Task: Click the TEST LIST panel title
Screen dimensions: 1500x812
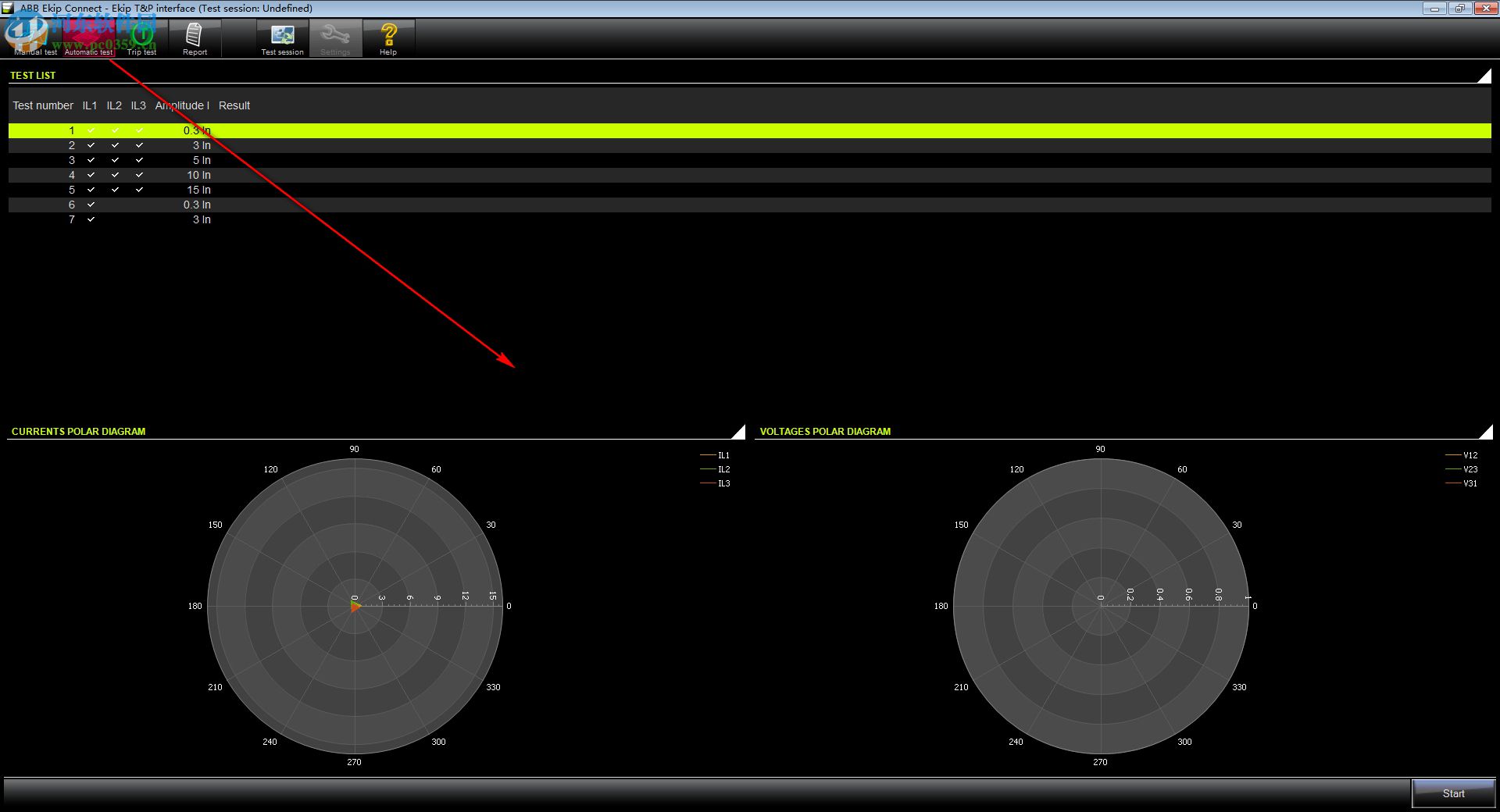Action: (33, 76)
